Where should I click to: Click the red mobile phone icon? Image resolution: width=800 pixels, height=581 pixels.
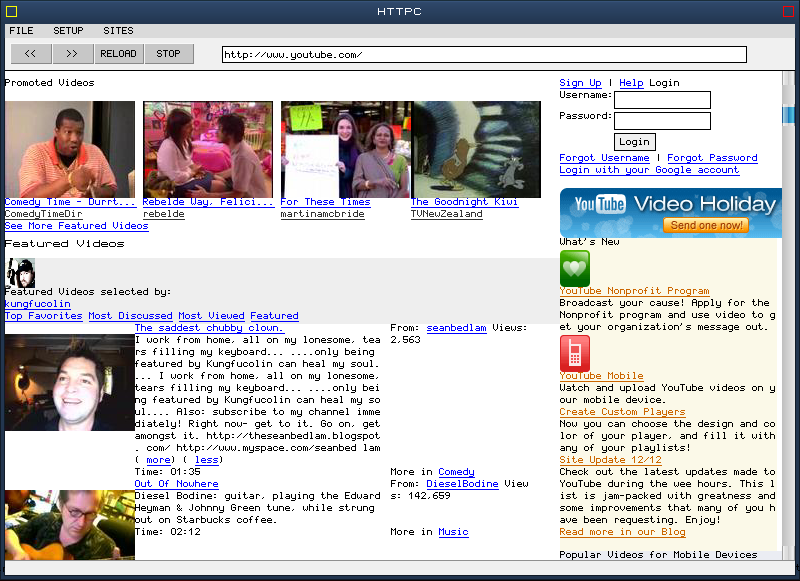574,353
